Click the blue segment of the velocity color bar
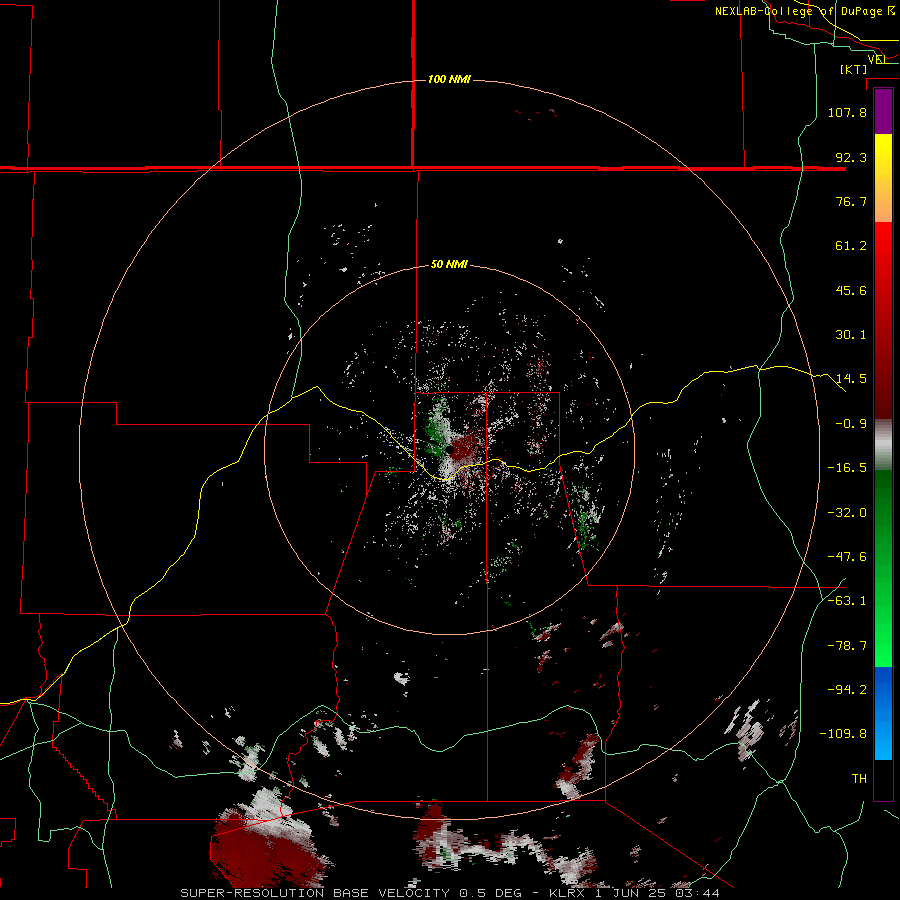Image resolution: width=900 pixels, height=900 pixels. click(883, 713)
